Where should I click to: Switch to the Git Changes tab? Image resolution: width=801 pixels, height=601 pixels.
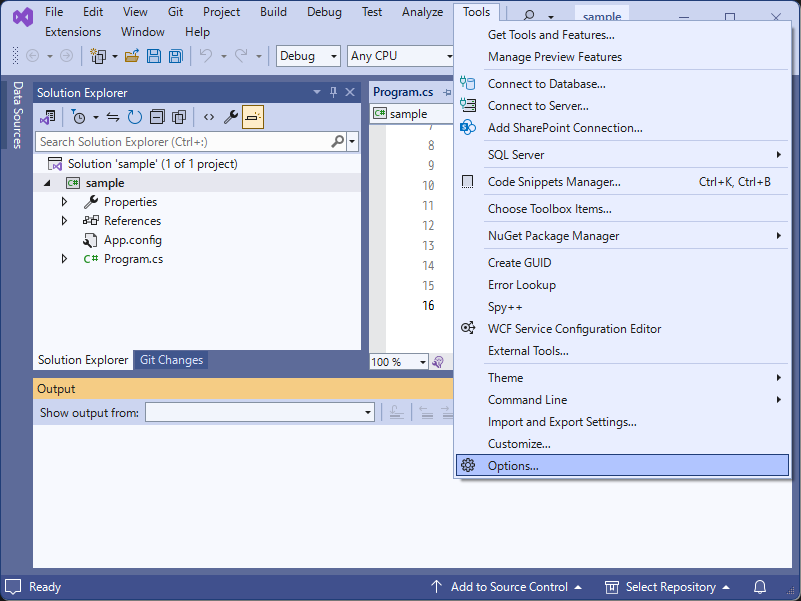pos(171,360)
